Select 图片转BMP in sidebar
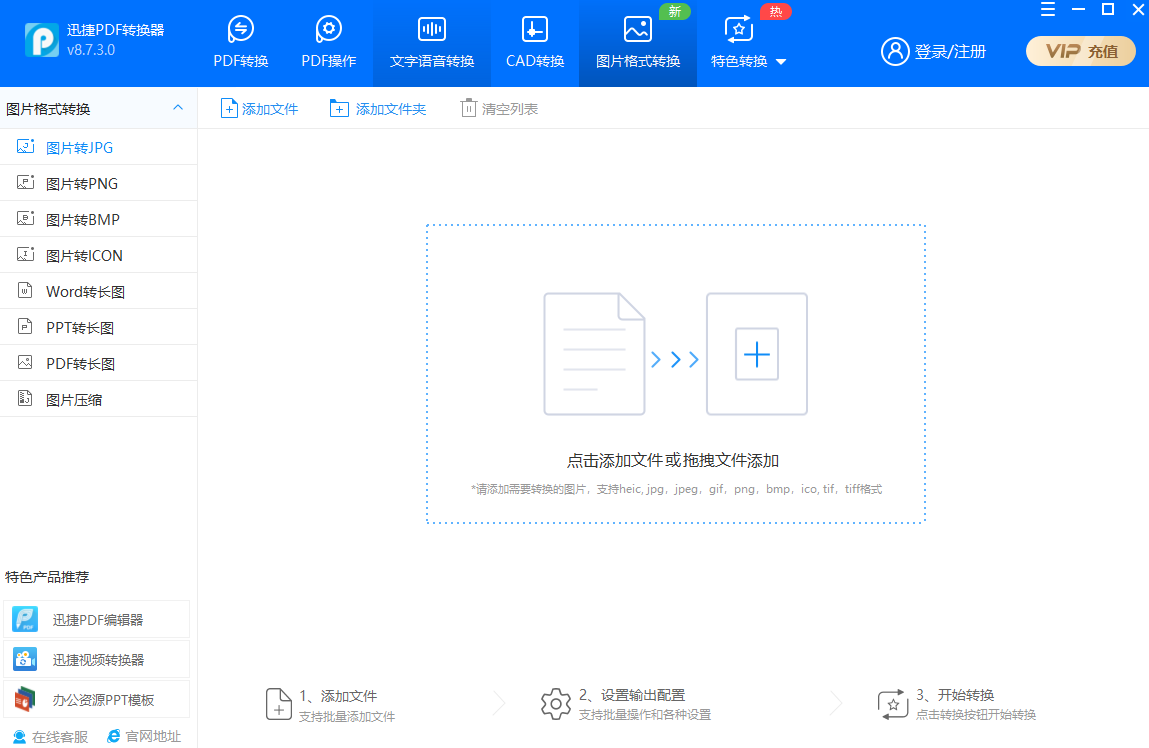The height and width of the screenshot is (748, 1149). [x=98, y=219]
